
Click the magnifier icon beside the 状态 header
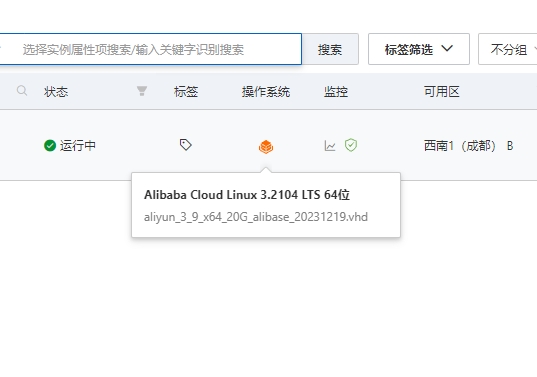(x=22, y=91)
